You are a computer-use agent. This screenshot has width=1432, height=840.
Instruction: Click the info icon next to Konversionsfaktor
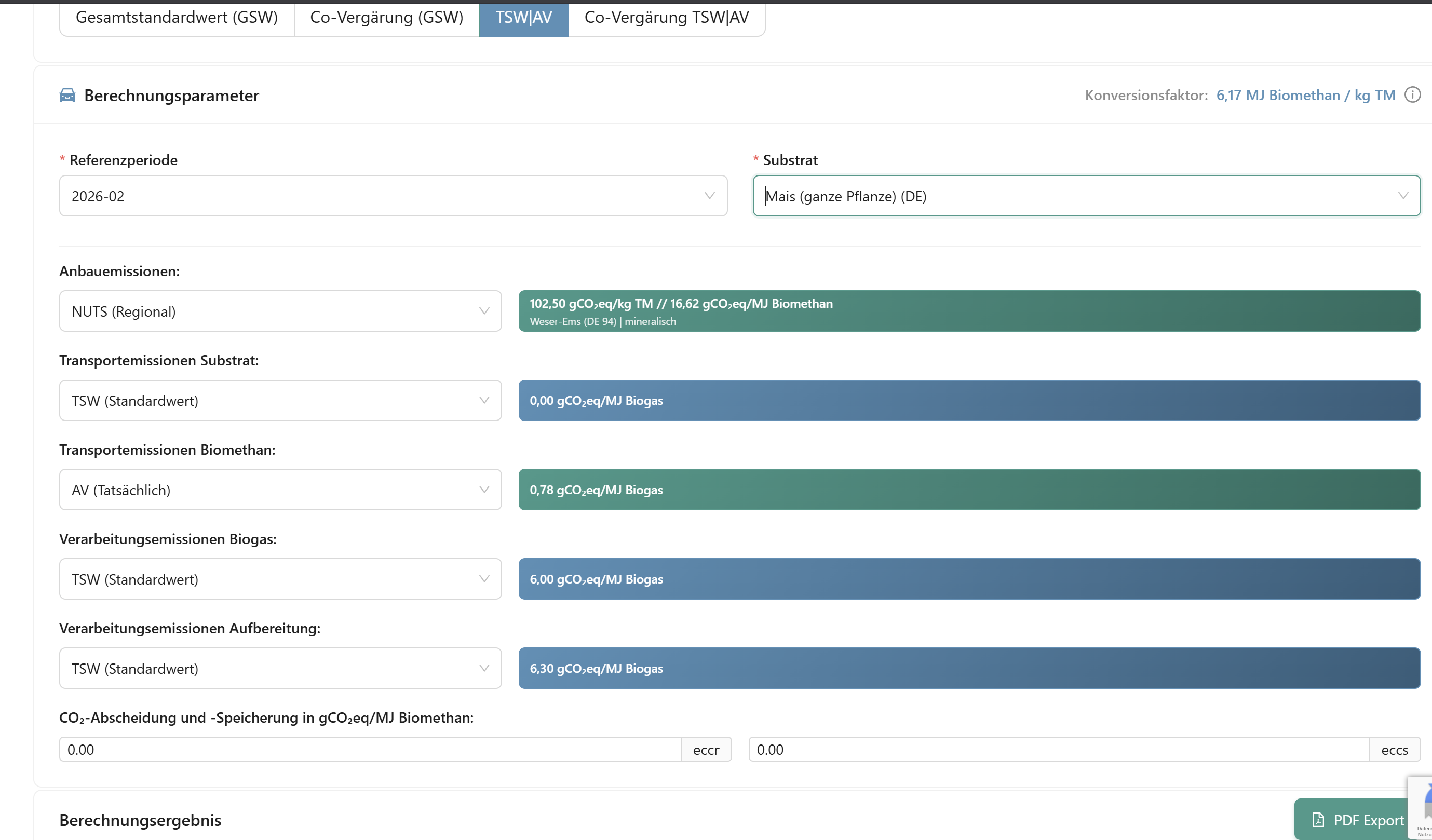pos(1412,95)
